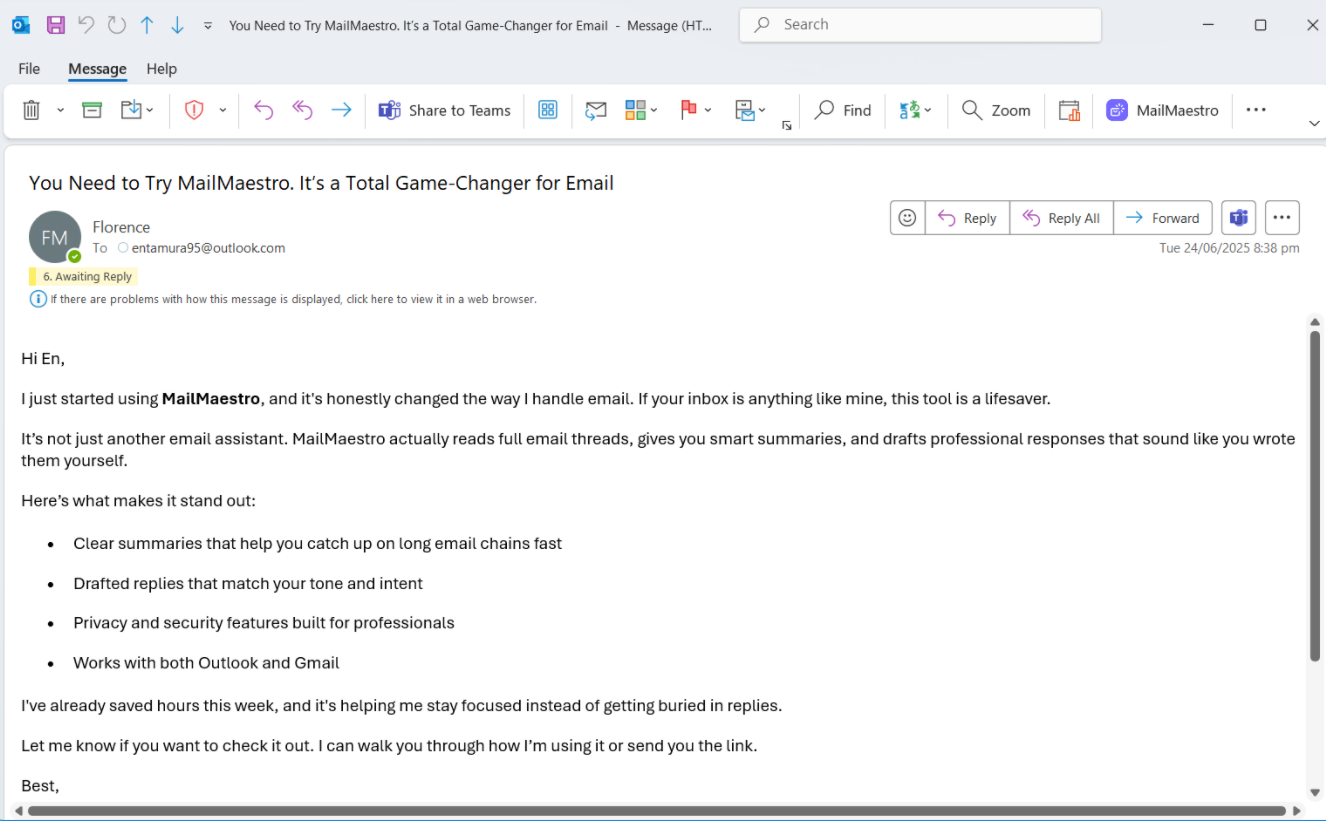Click the Save icon in title bar
The height and width of the screenshot is (821, 1326).
(56, 25)
